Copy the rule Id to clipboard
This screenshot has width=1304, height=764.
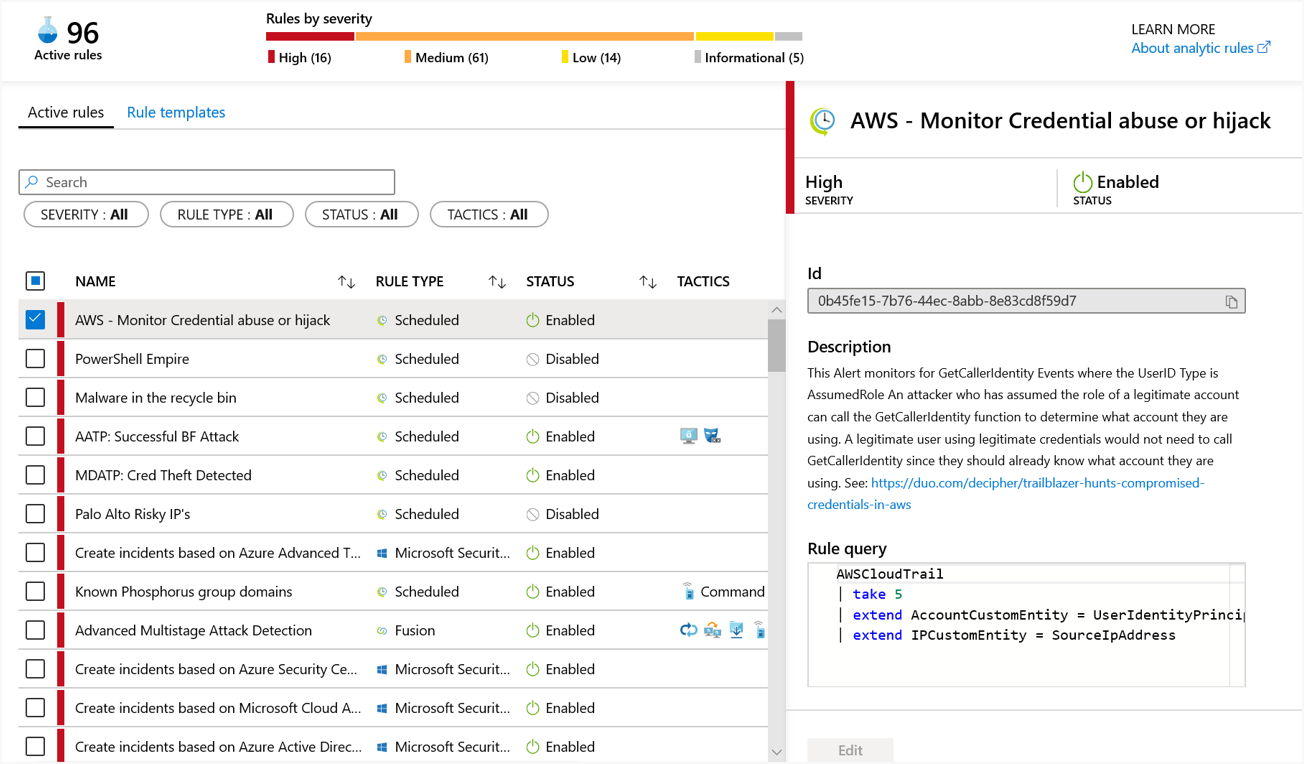click(1231, 302)
